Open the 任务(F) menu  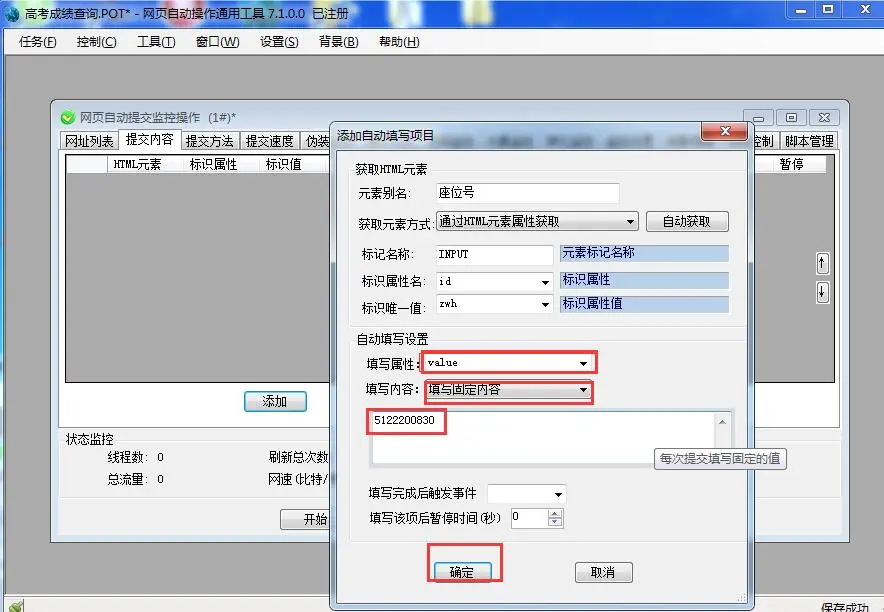point(38,42)
